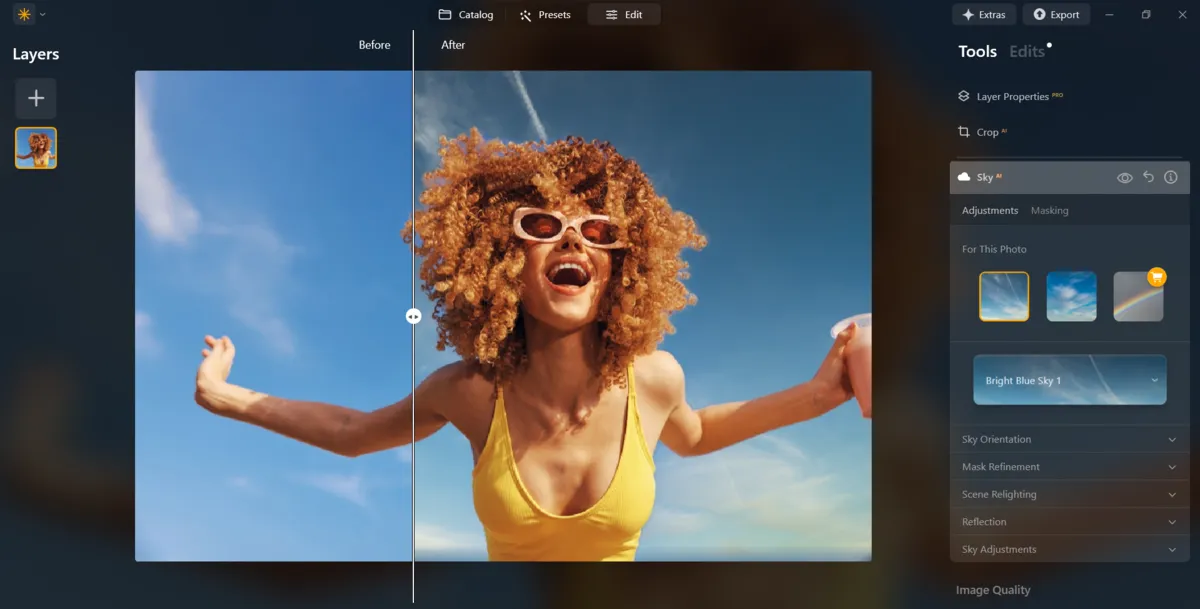Screen dimensions: 1200x609
Task: Expand the Mask Refinement section
Action: point(1069,467)
